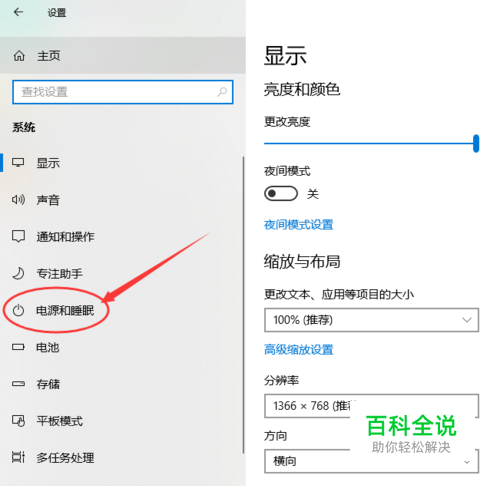This screenshot has height=486, width=500.
Task: Click the multitasking icon for 多任务处理
Action: pos(18,457)
